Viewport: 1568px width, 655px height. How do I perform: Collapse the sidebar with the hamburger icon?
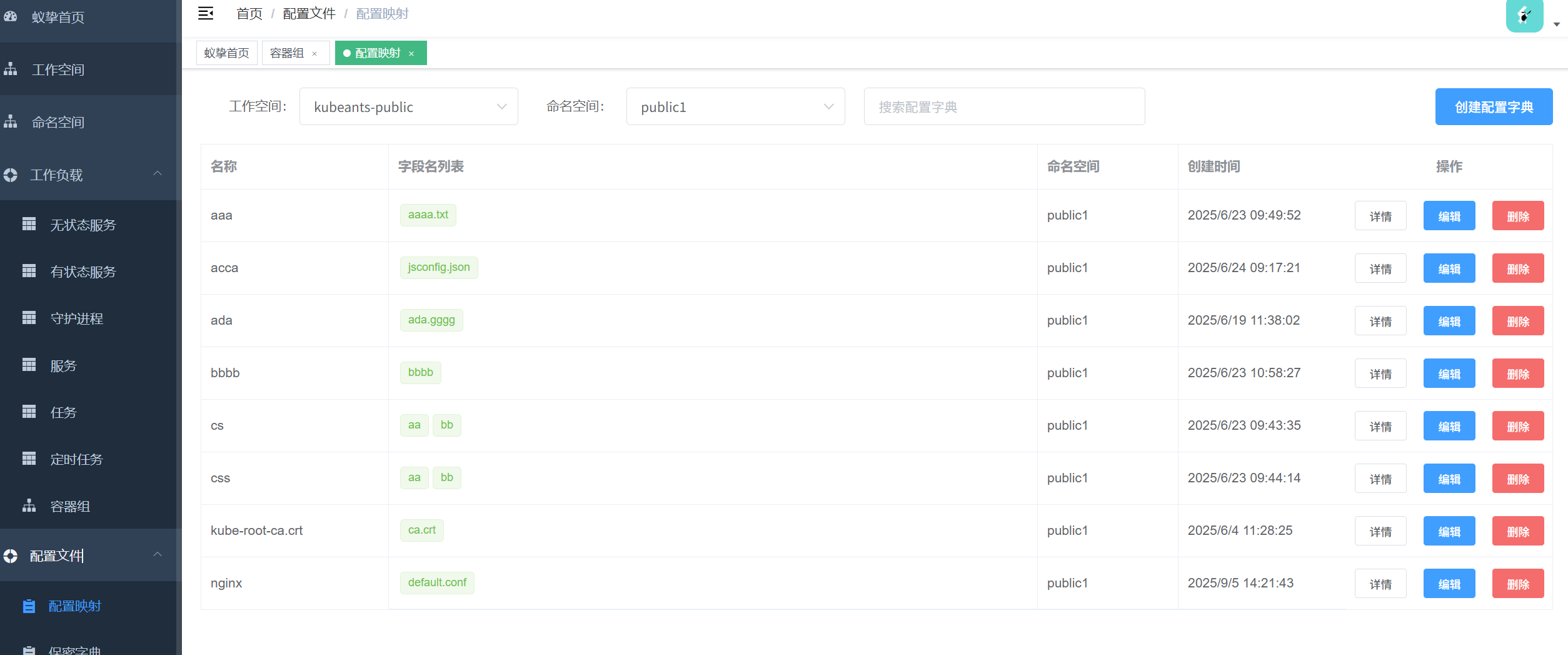(x=206, y=13)
